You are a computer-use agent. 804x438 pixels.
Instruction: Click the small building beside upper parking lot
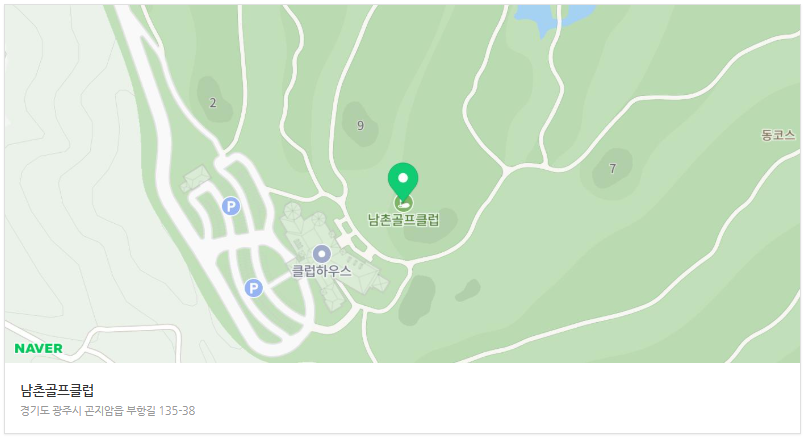(x=196, y=177)
